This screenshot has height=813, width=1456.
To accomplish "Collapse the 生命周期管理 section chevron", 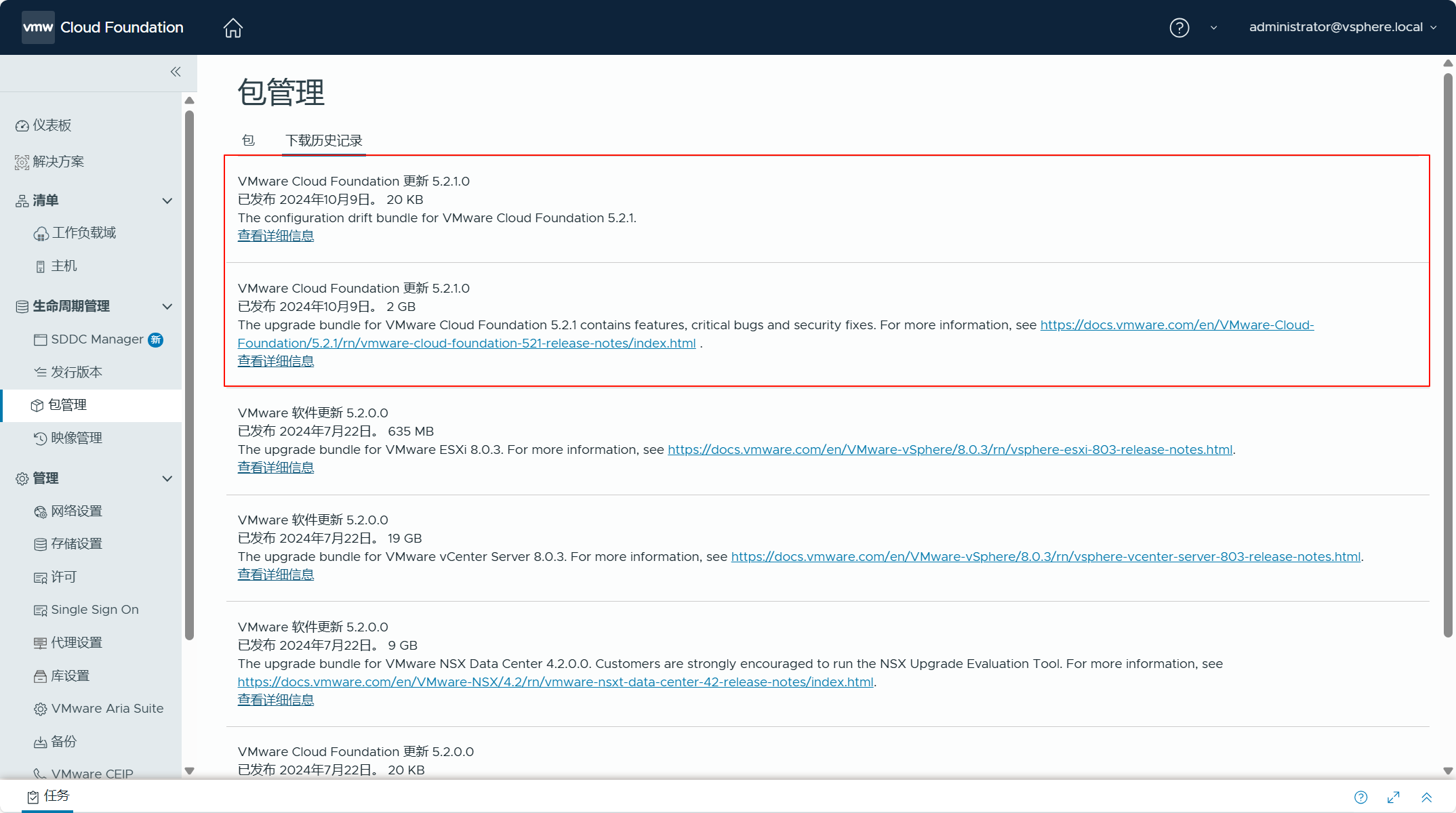I will coord(167,306).
